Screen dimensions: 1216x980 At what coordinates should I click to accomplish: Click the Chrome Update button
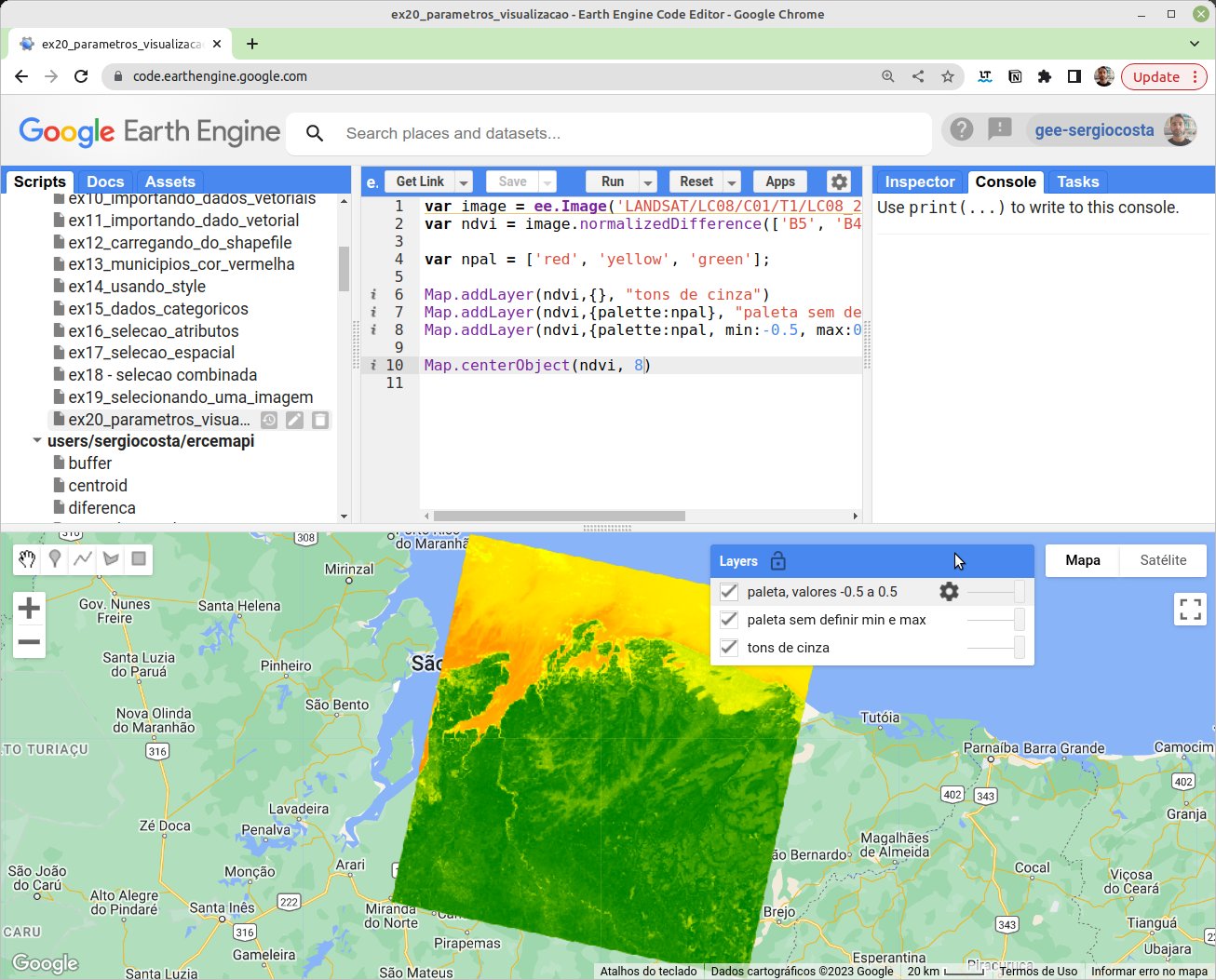pyautogui.click(x=1155, y=76)
